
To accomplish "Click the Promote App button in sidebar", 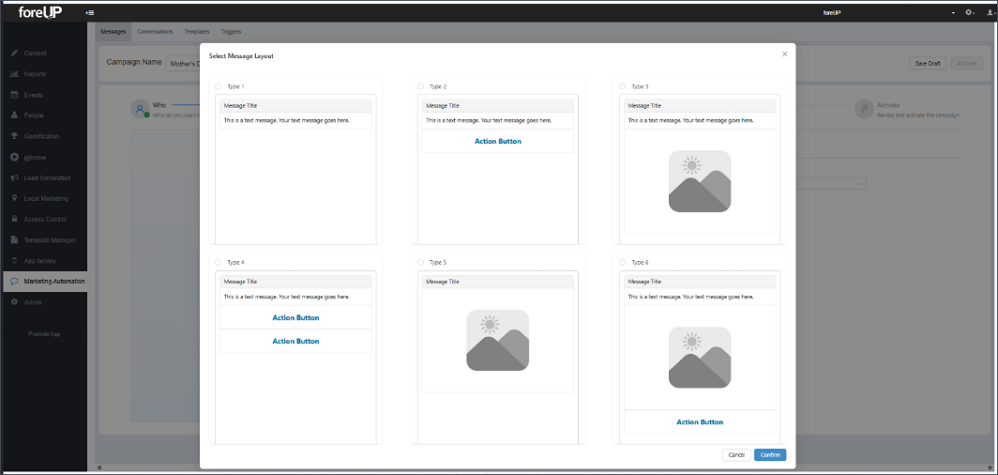I will tap(45, 334).
